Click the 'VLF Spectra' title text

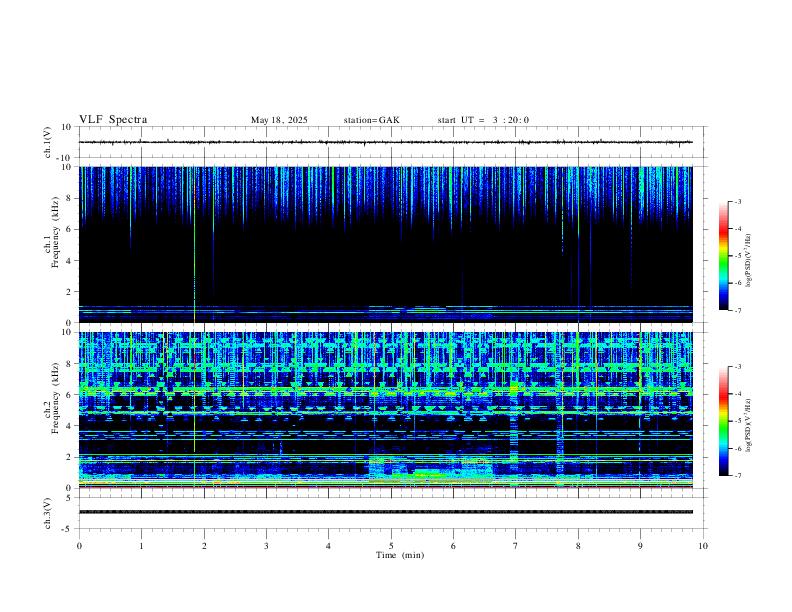113,120
